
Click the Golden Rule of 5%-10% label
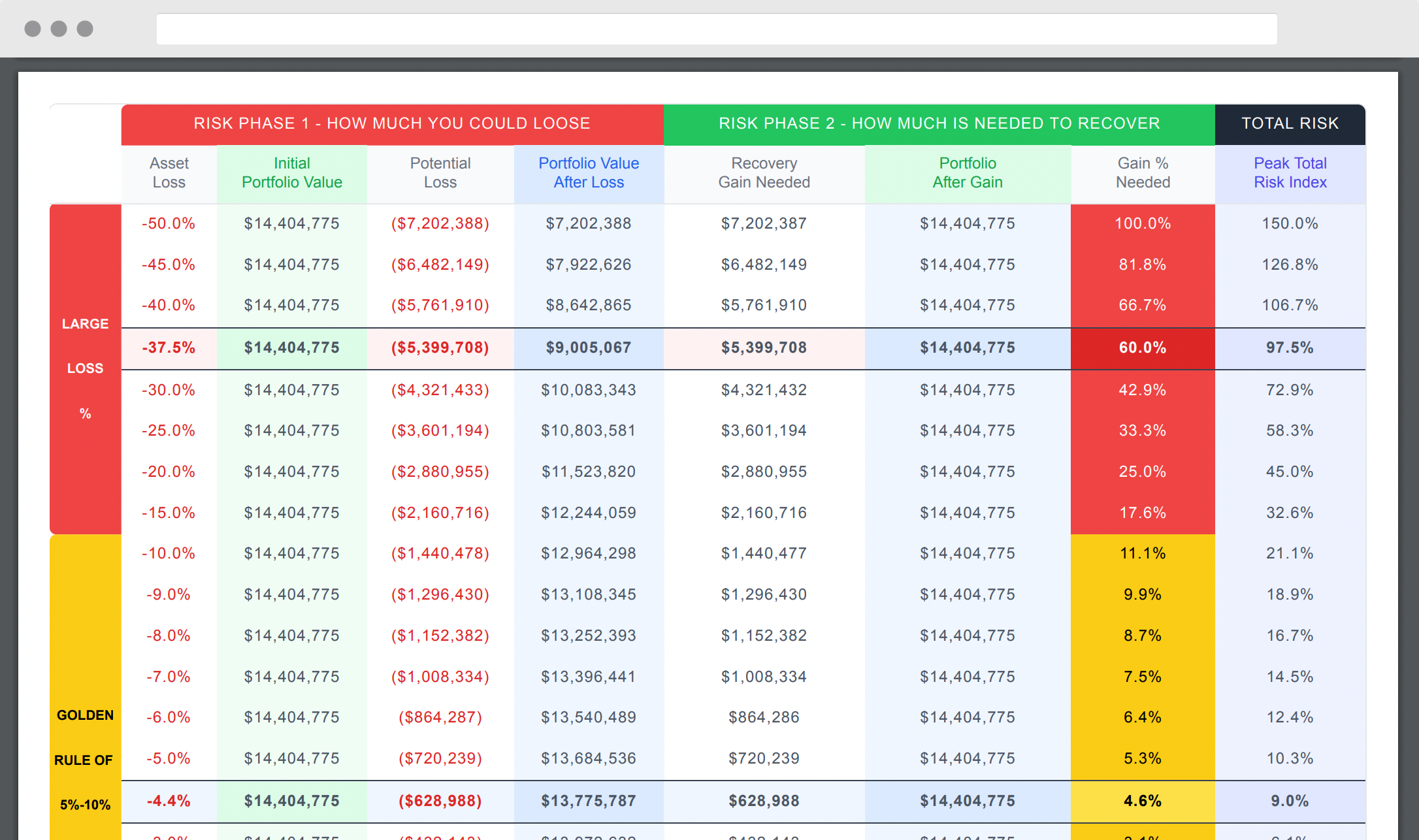point(85,760)
